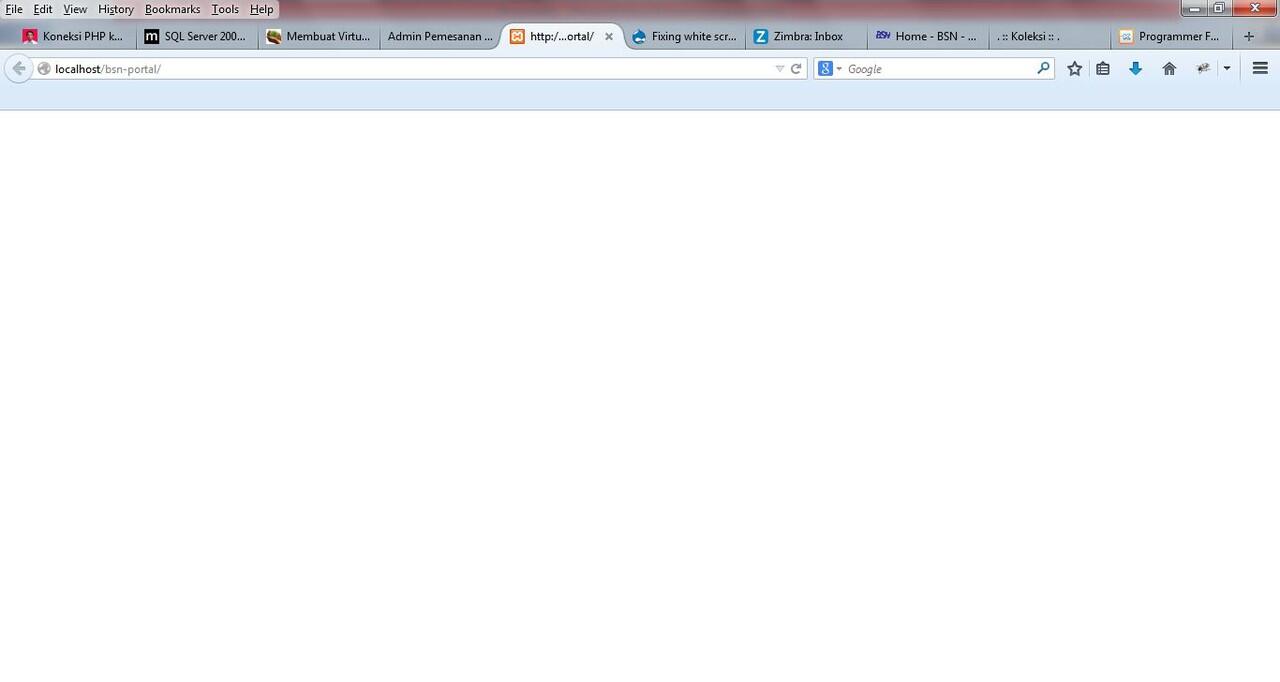Switch to the Zimbra: Inbox tab
1280x682 pixels.
(806, 36)
